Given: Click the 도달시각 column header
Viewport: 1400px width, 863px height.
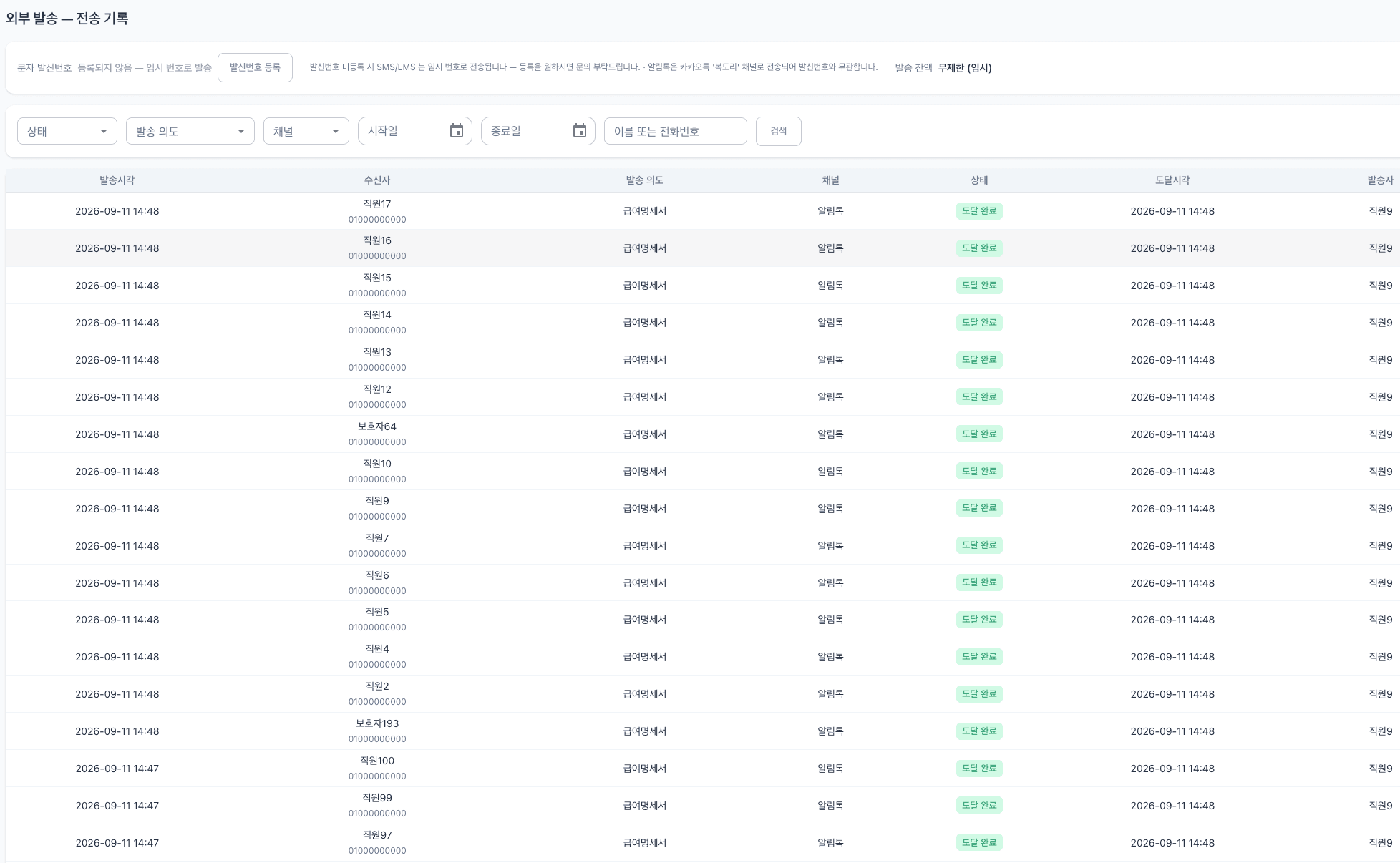Looking at the screenshot, I should pyautogui.click(x=1172, y=180).
